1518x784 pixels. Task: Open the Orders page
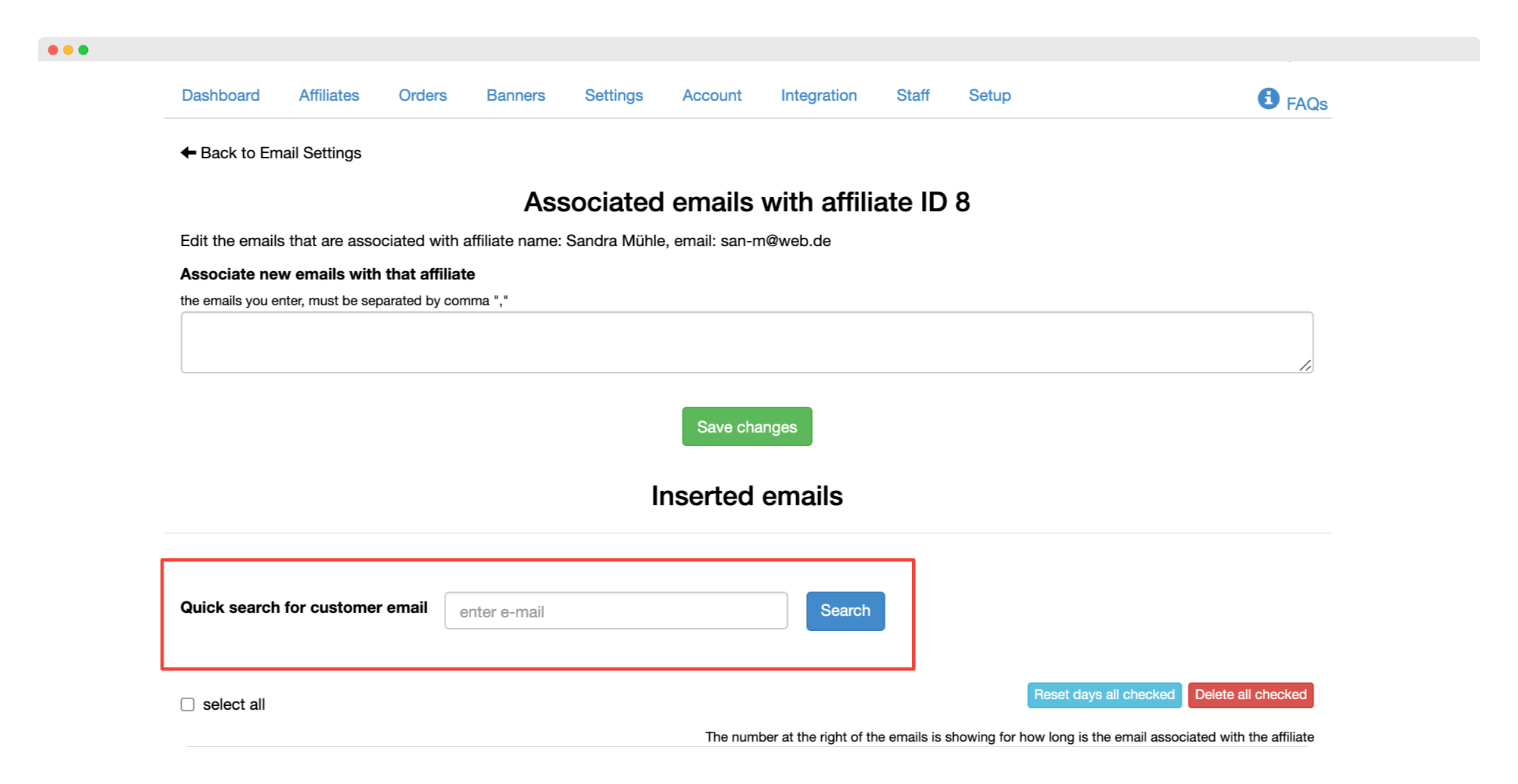click(423, 95)
